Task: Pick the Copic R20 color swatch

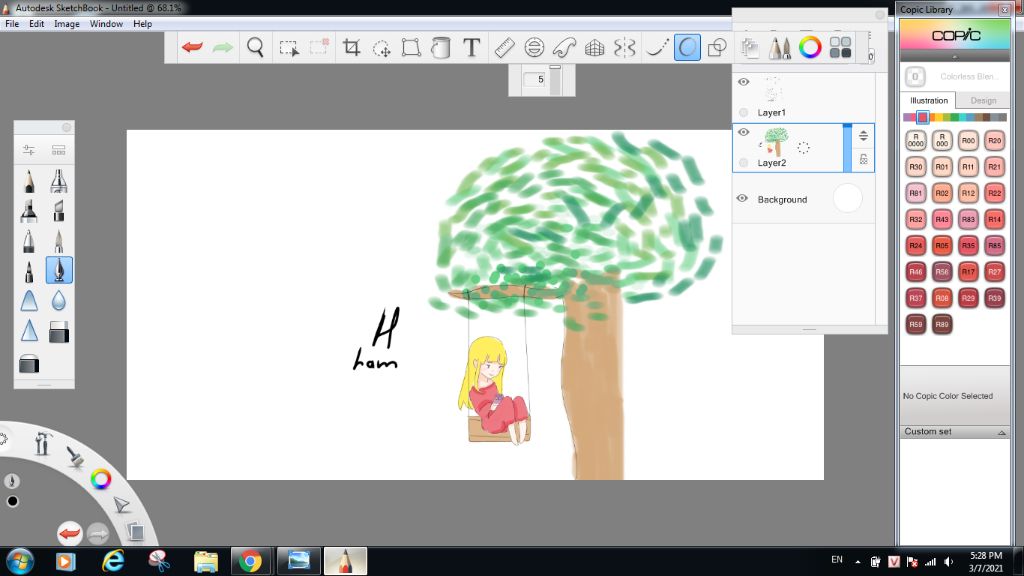Action: 994,140
